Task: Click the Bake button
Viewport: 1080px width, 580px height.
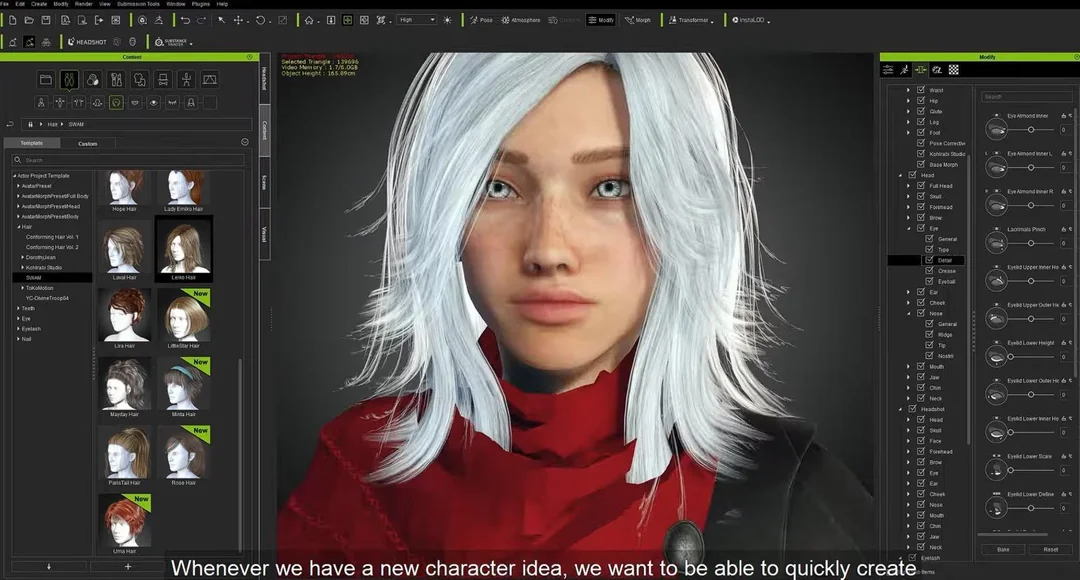Action: (1003, 549)
